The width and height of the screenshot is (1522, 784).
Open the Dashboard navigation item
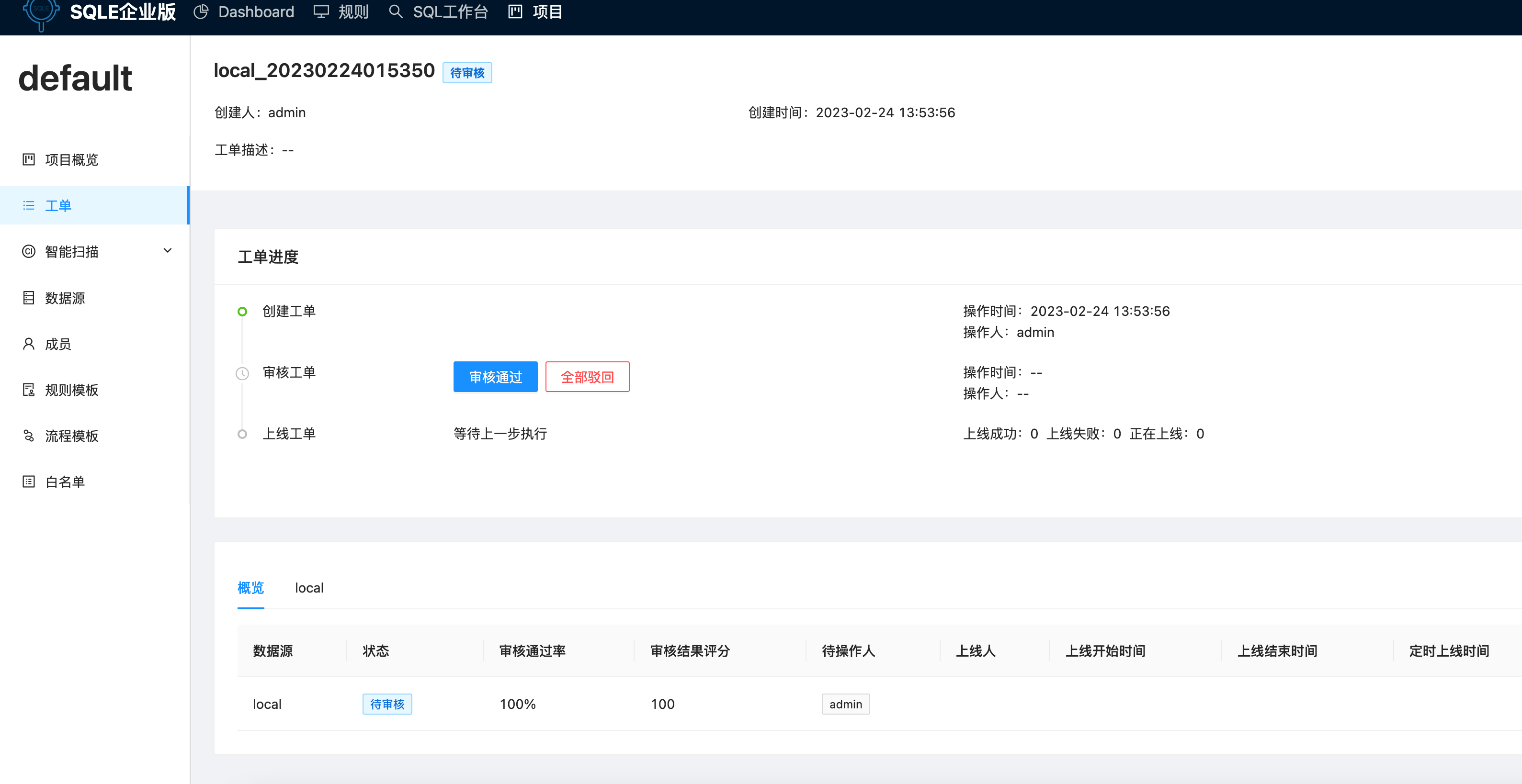pyautogui.click(x=256, y=12)
